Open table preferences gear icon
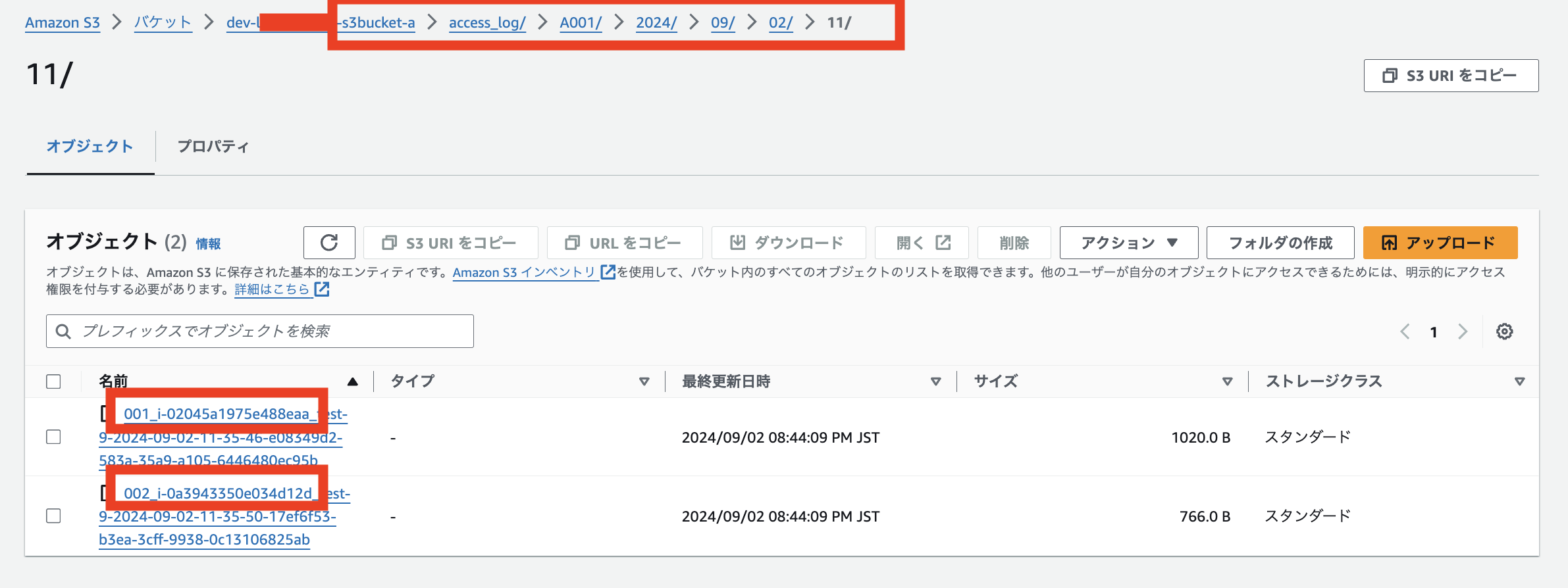Viewport: 1568px width, 588px height. click(1504, 331)
